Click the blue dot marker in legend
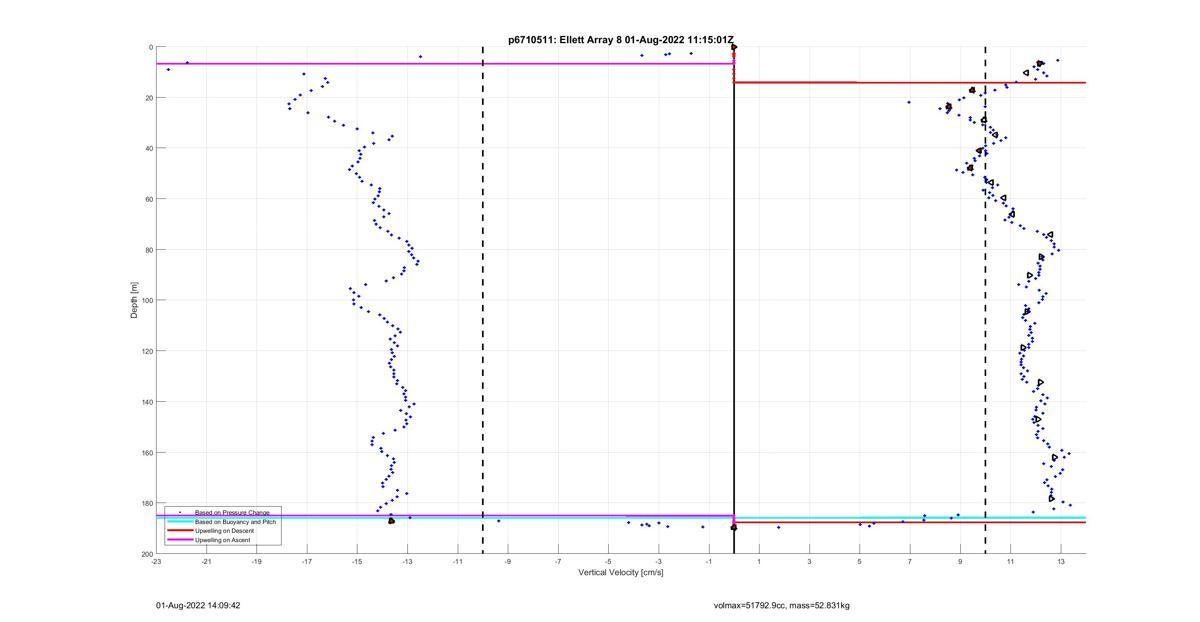This screenshot has height=622, width=1200. [179, 513]
